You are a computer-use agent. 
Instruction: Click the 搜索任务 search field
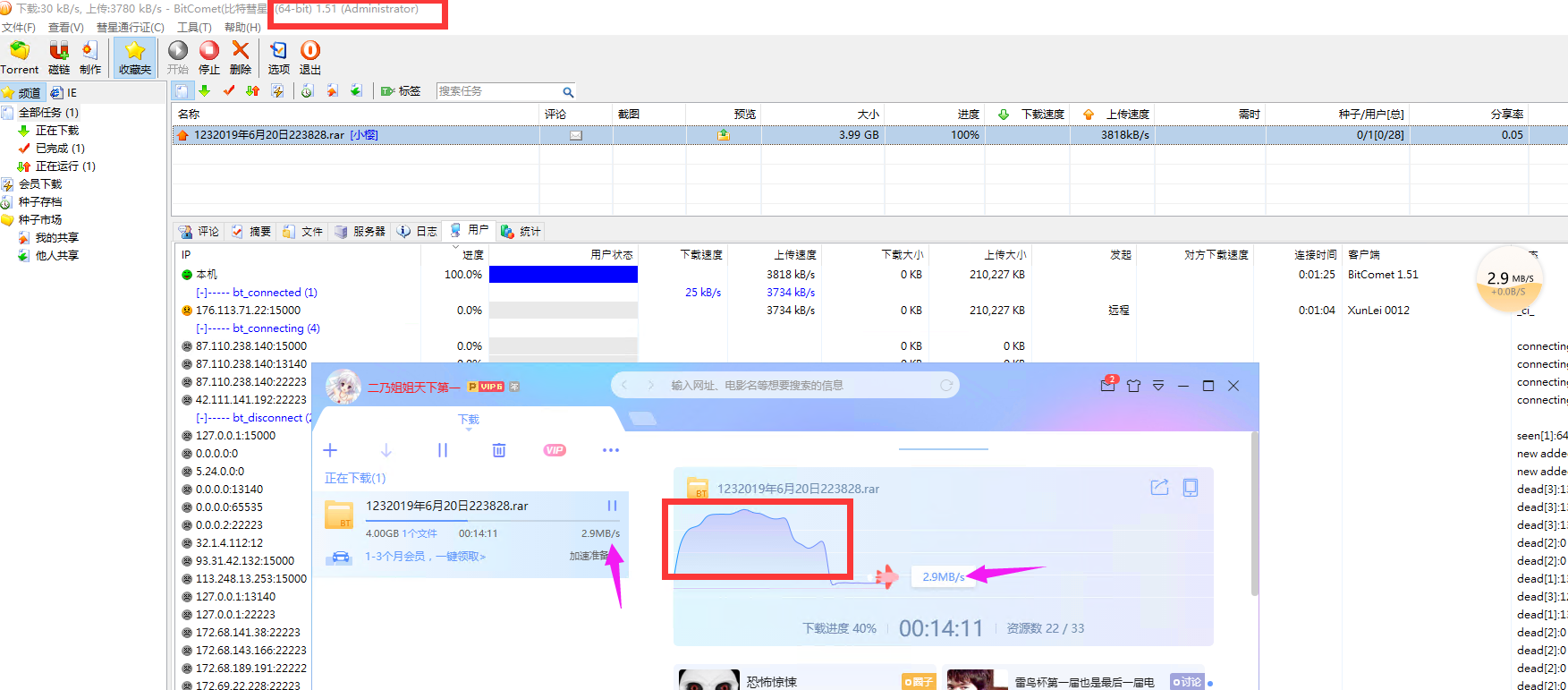tap(497, 91)
